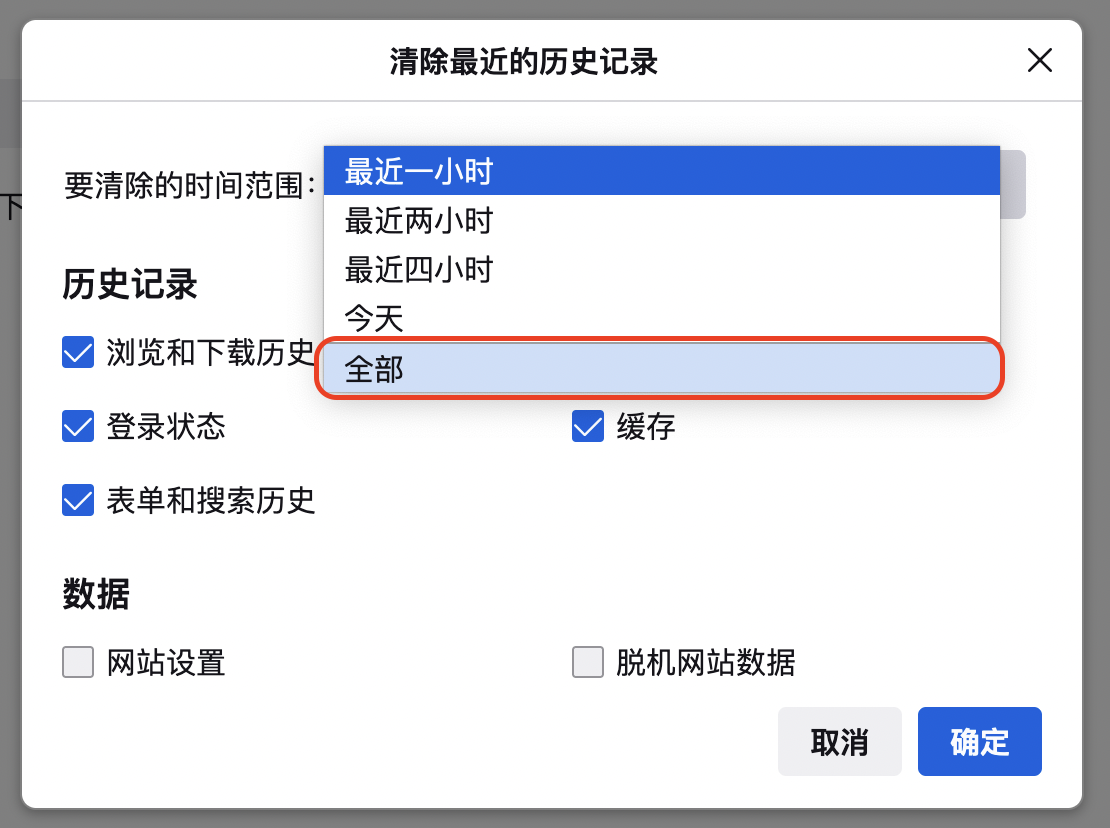This screenshot has height=828, width=1110.
Task: Click the 登录状态 label text
Action: click(166, 427)
